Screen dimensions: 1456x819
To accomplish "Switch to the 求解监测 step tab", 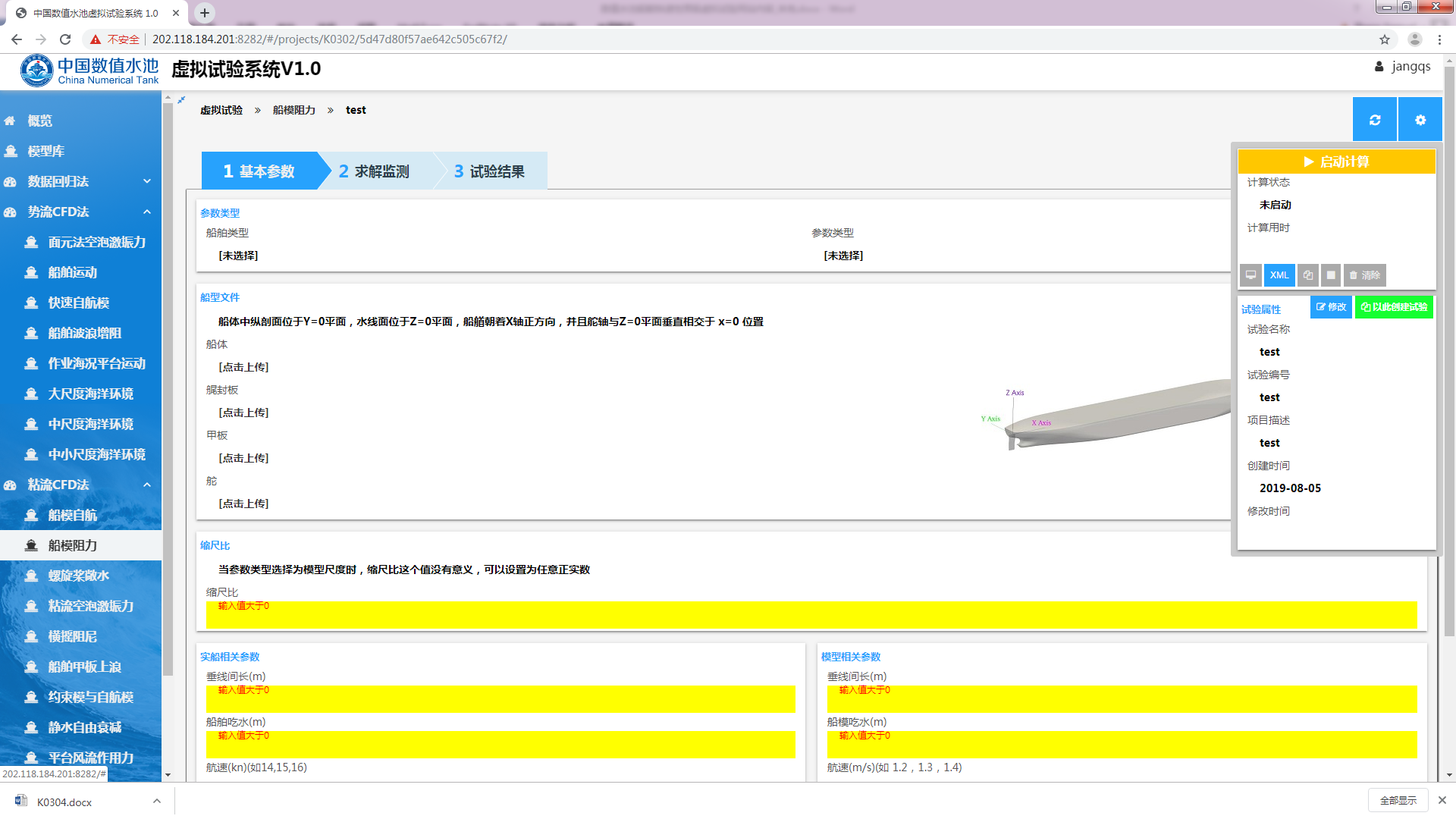I will (375, 171).
